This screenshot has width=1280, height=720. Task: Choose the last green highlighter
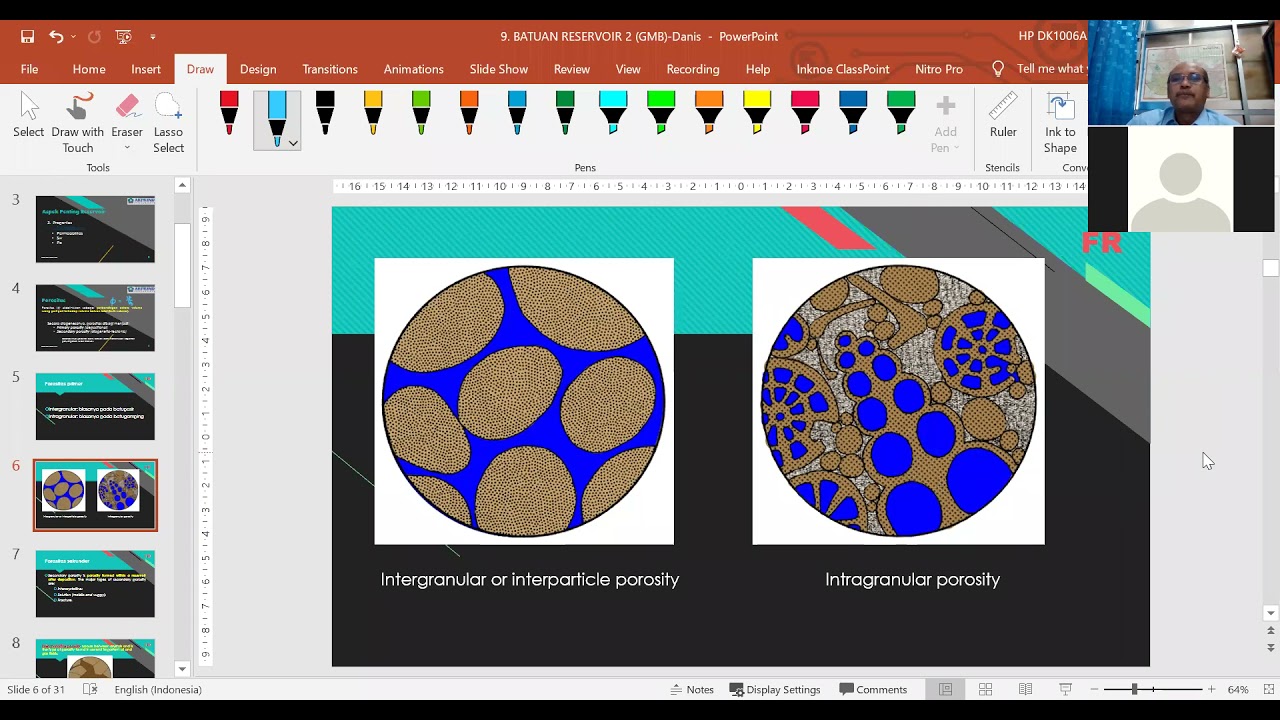coord(901,113)
